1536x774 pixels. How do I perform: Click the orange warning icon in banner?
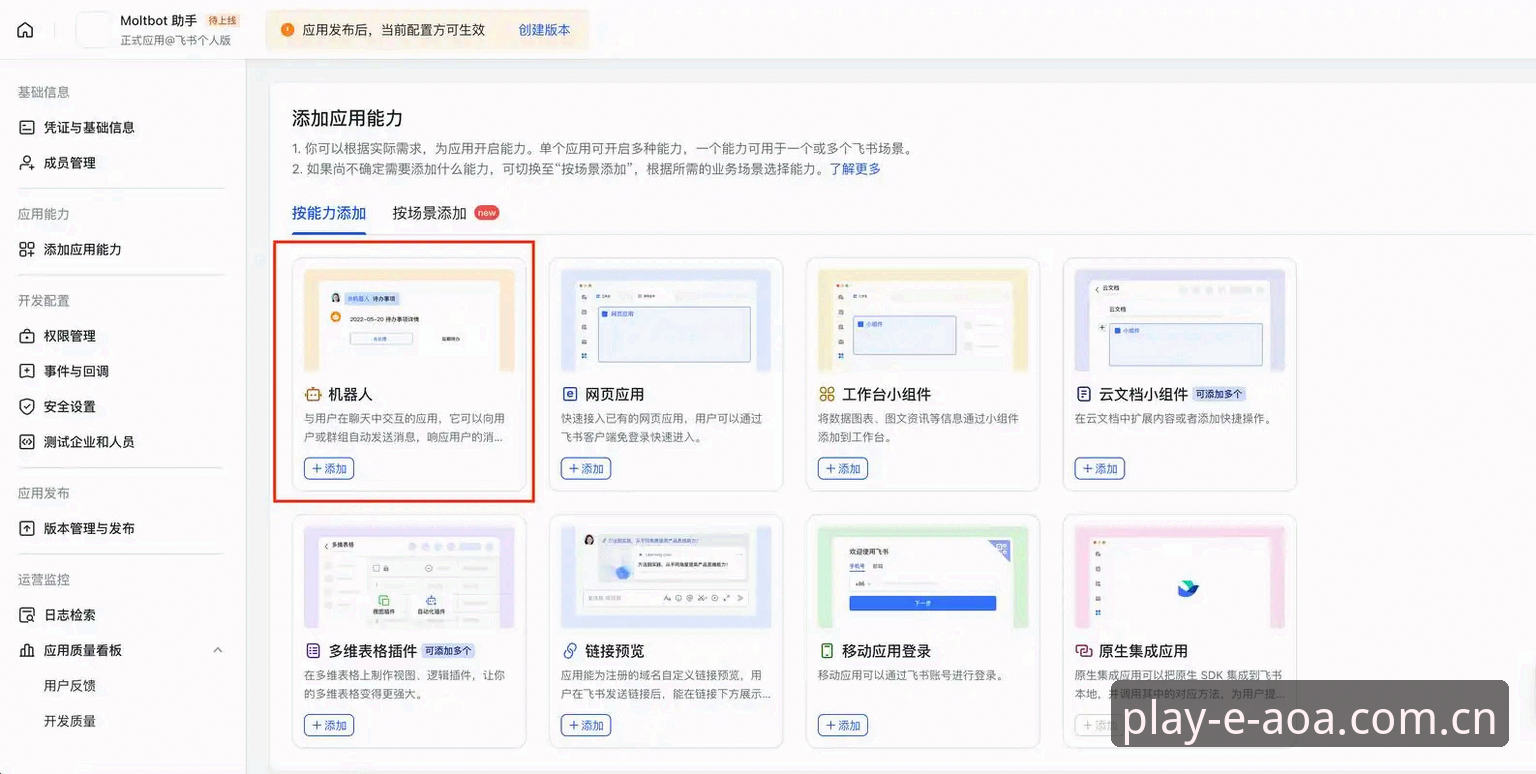point(288,30)
